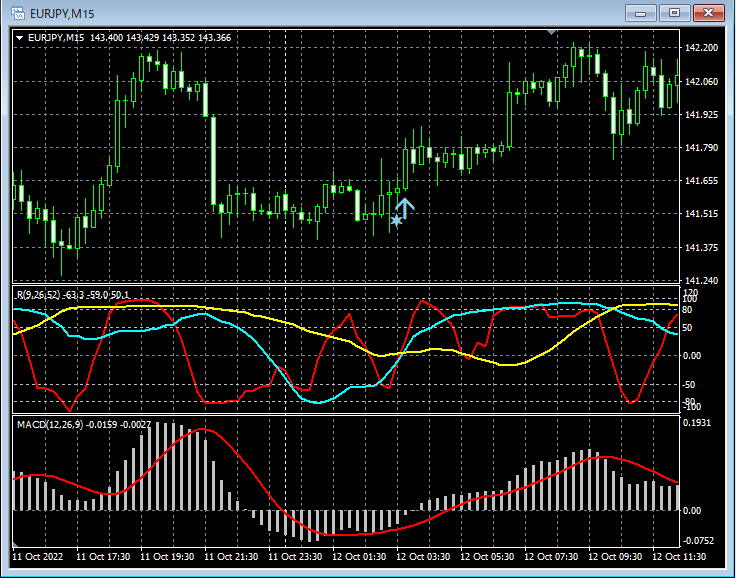Maximize the EURJPY,M15 chart window
The width and height of the screenshot is (737, 578).
[x=674, y=12]
